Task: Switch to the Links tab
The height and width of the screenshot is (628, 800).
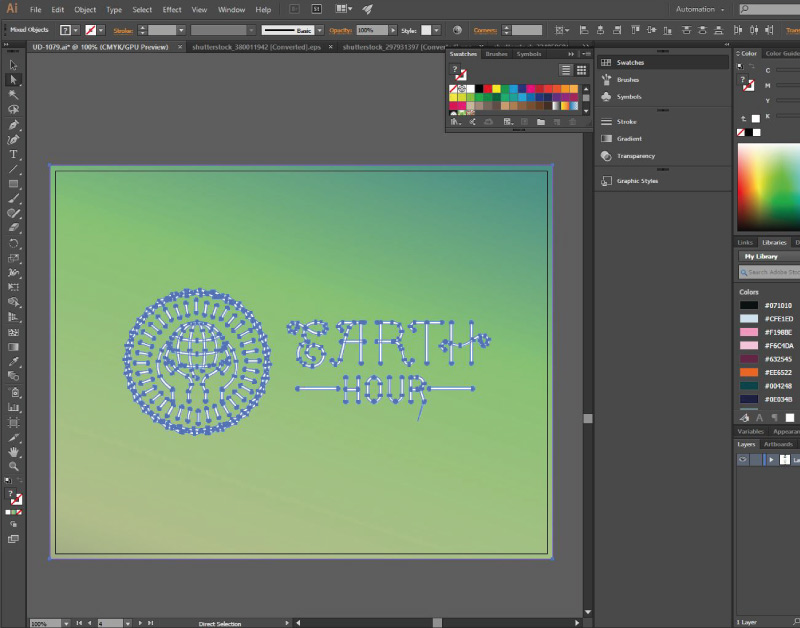Action: [x=744, y=242]
